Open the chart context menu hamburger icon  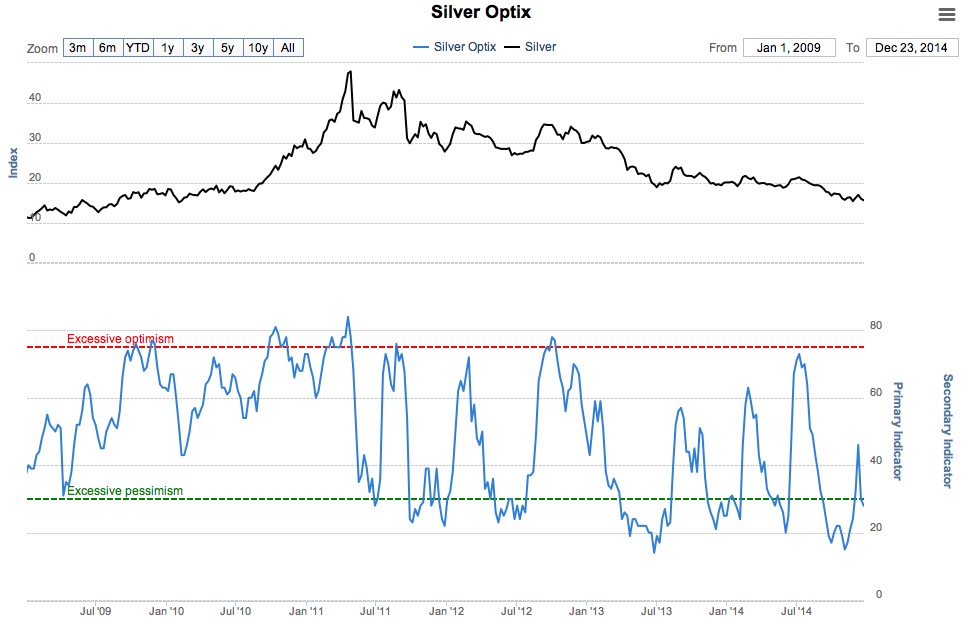pyautogui.click(x=946, y=14)
